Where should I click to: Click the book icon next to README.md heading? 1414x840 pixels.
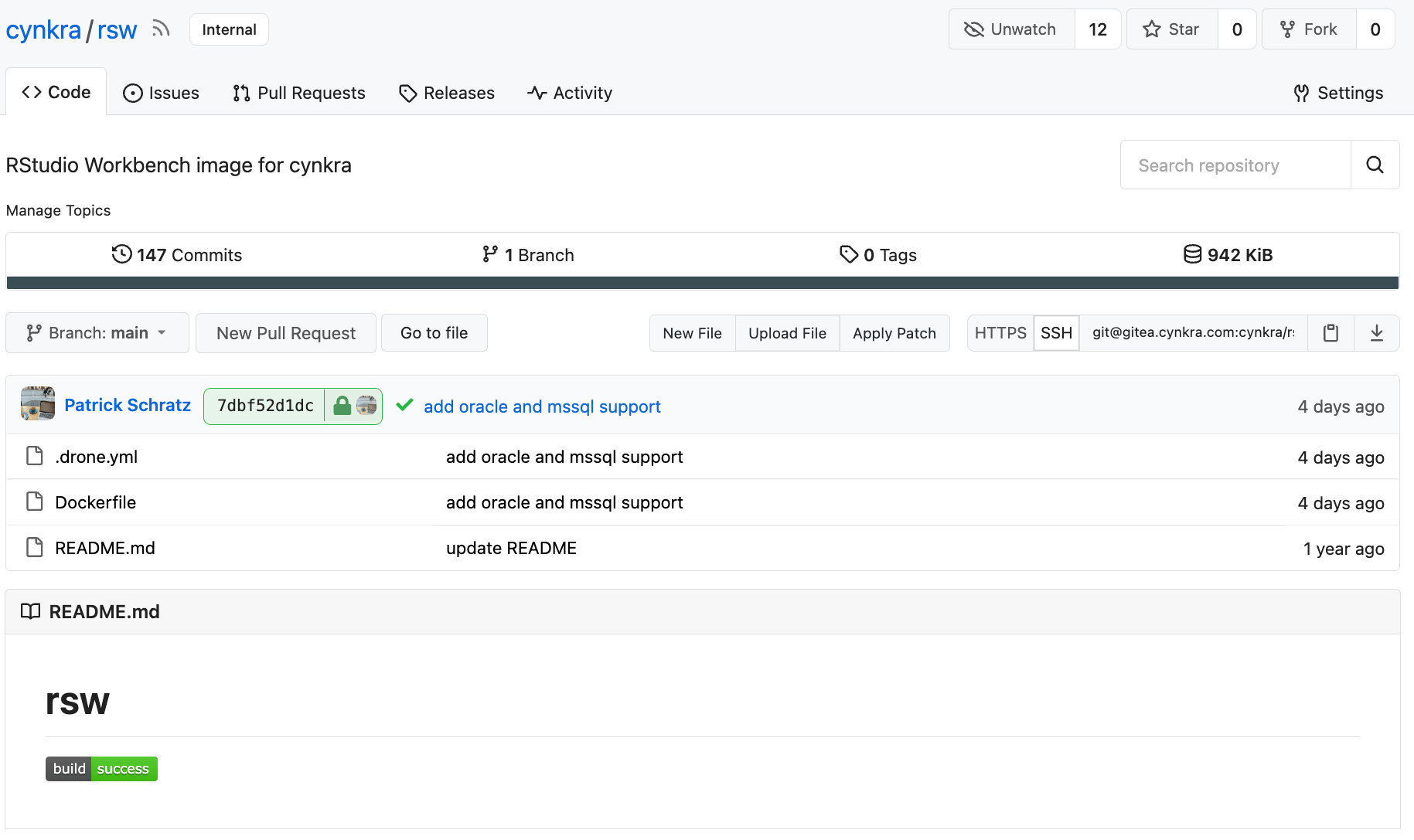pos(30,611)
